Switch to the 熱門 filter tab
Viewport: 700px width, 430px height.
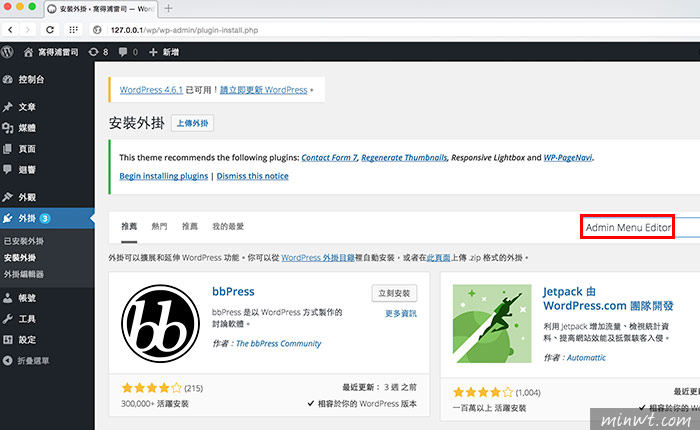tap(159, 226)
